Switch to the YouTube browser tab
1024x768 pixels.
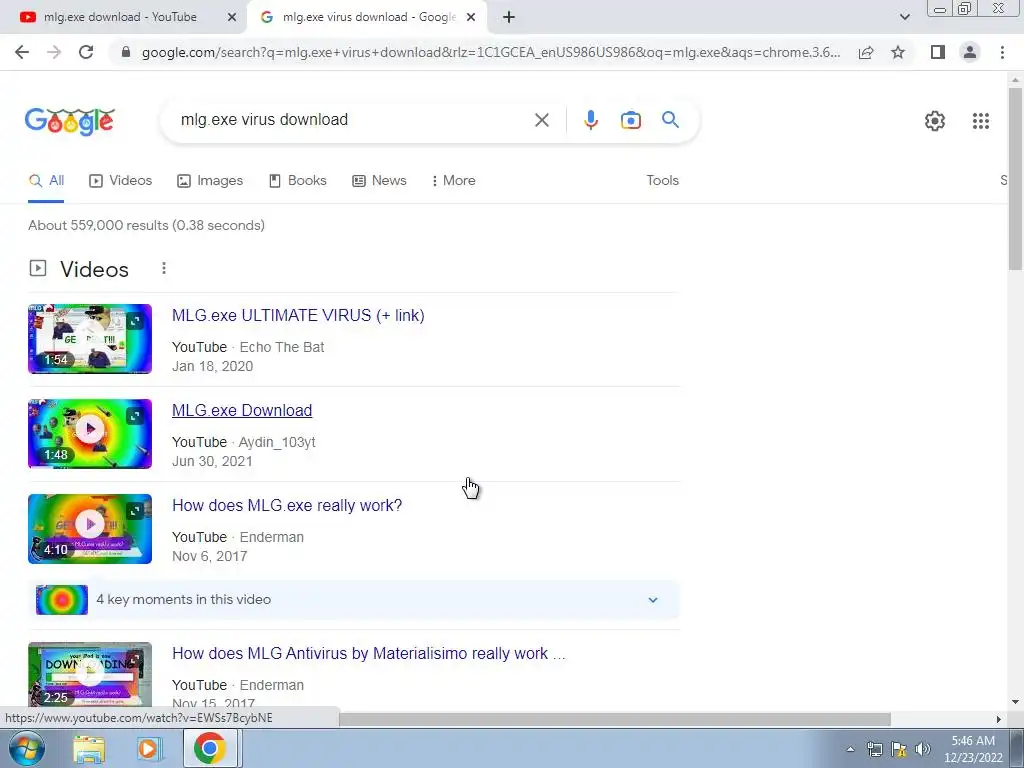pyautogui.click(x=124, y=18)
